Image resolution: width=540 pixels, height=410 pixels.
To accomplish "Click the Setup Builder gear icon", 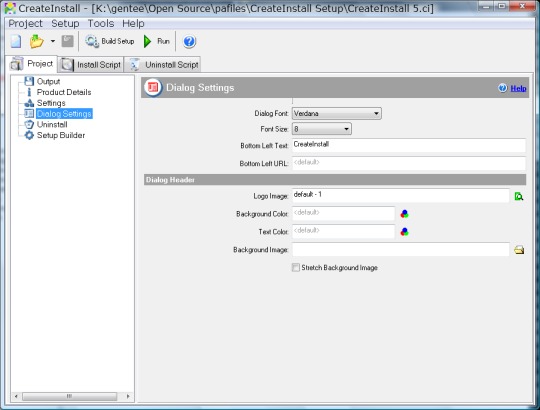I will 29,135.
